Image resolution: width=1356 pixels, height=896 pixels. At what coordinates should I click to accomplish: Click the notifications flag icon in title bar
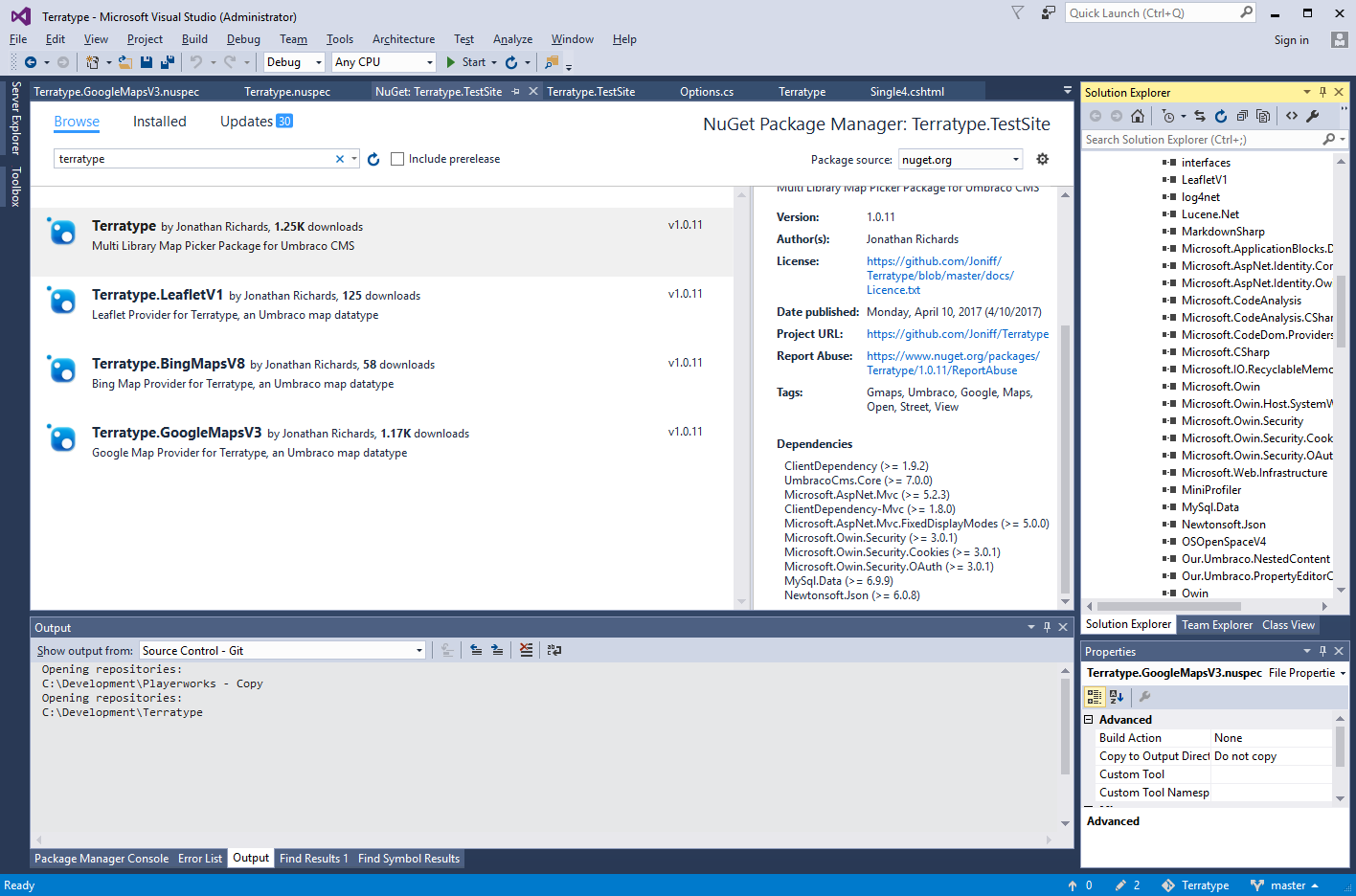point(1018,12)
